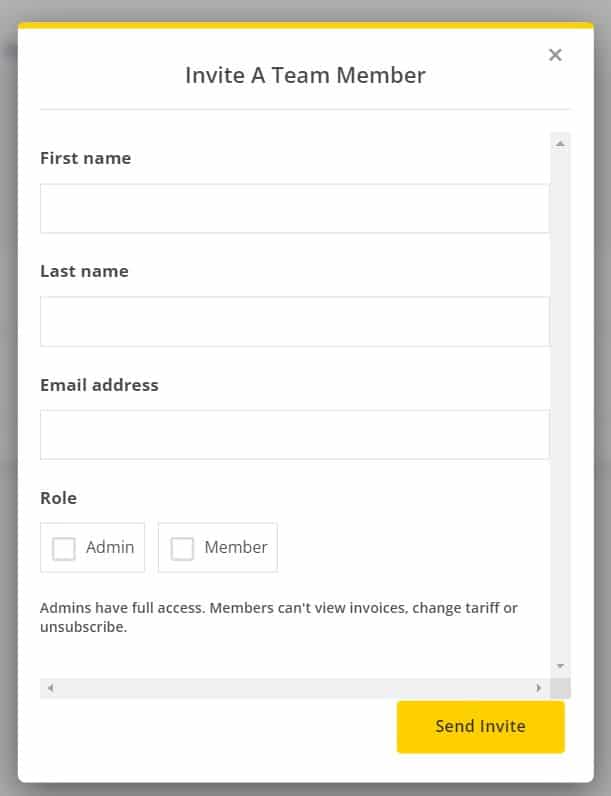Click the Admins have full access note
The width and height of the screenshot is (611, 796).
pyautogui.click(x=279, y=617)
